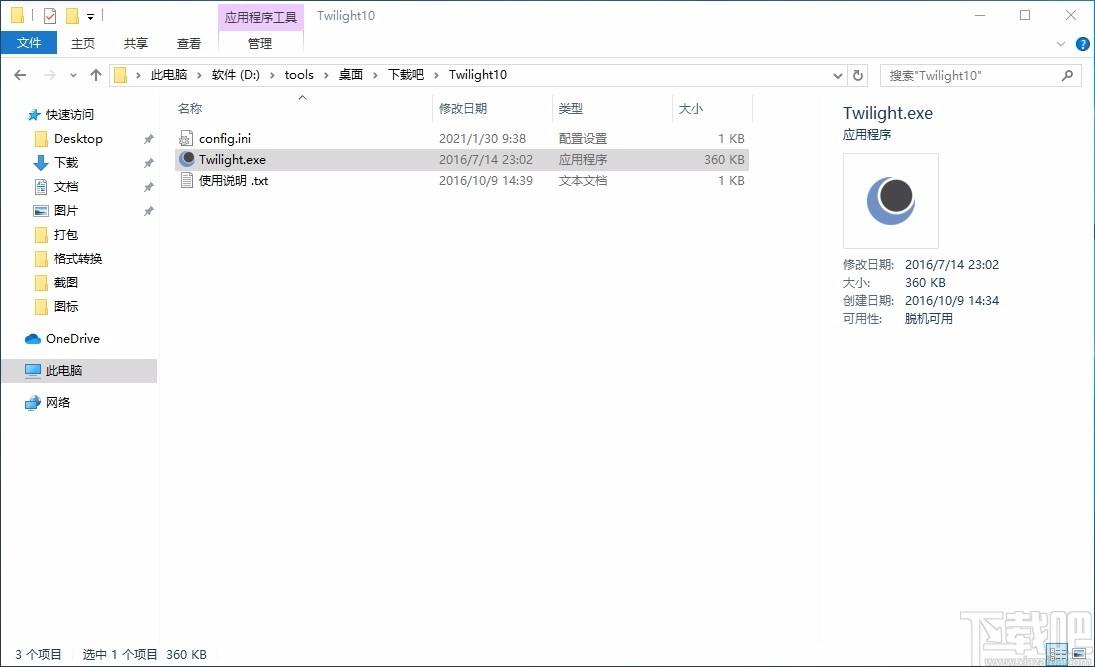Unpin Desktop from quick access
This screenshot has height=667, width=1095.
coord(148,139)
